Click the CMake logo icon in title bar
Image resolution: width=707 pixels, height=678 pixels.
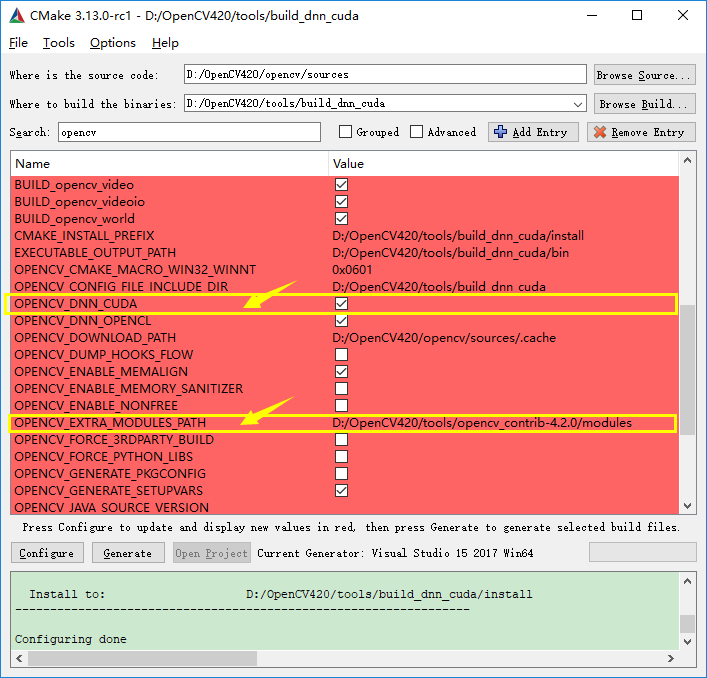click(x=17, y=15)
